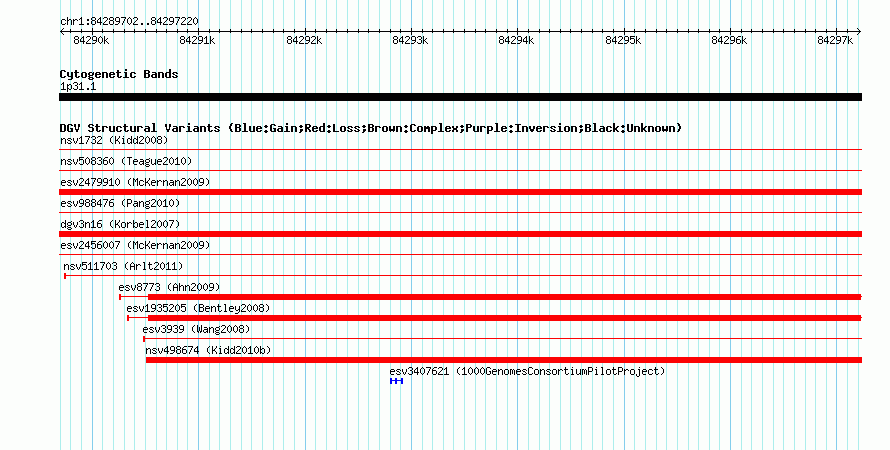Click the thin red line under nsv1732
Screen dimensions: 890x450
pos(460,150)
